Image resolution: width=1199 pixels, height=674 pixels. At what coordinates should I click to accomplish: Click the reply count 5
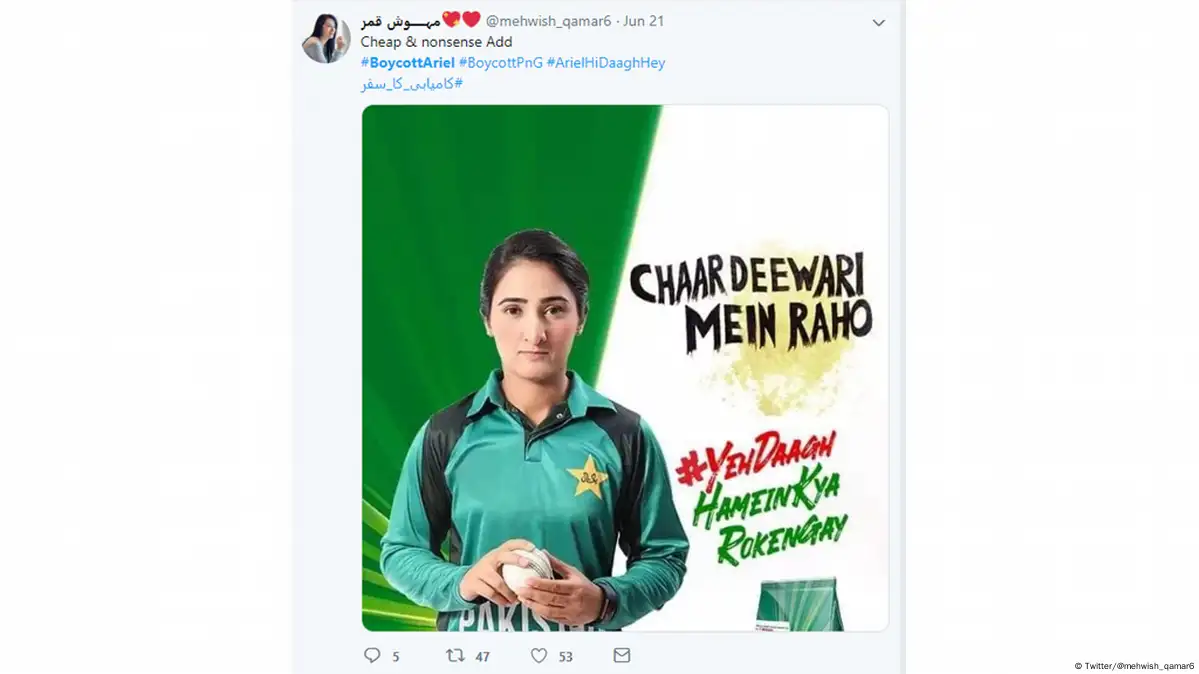pyautogui.click(x=395, y=656)
